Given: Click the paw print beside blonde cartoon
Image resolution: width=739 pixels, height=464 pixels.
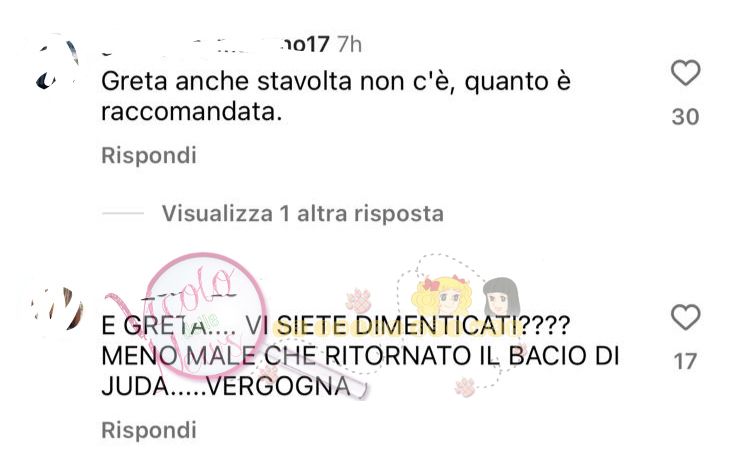Looking at the screenshot, I should coord(359,301).
